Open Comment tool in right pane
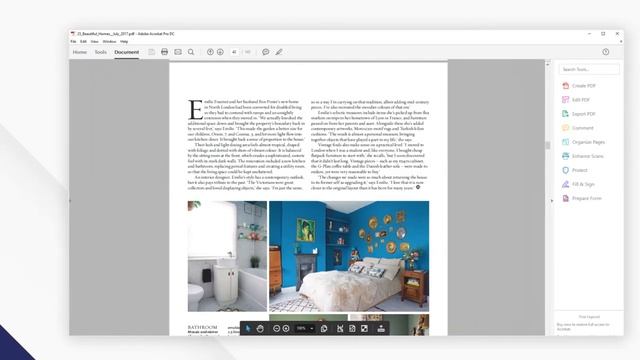This screenshot has height=360, width=640. pyautogui.click(x=578, y=128)
